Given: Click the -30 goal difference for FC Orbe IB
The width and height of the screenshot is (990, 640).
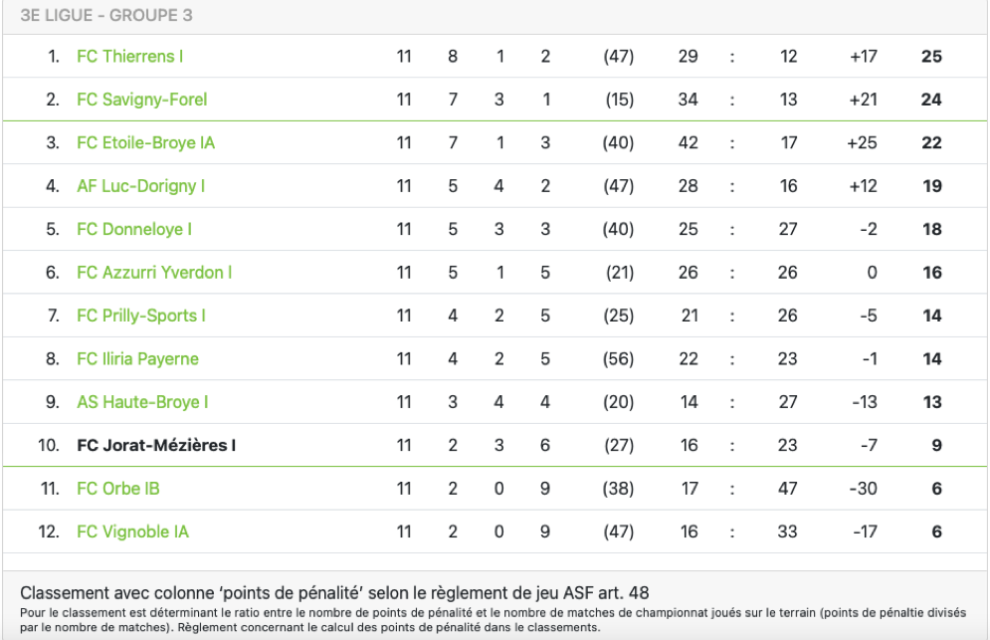Looking at the screenshot, I should tap(862, 489).
